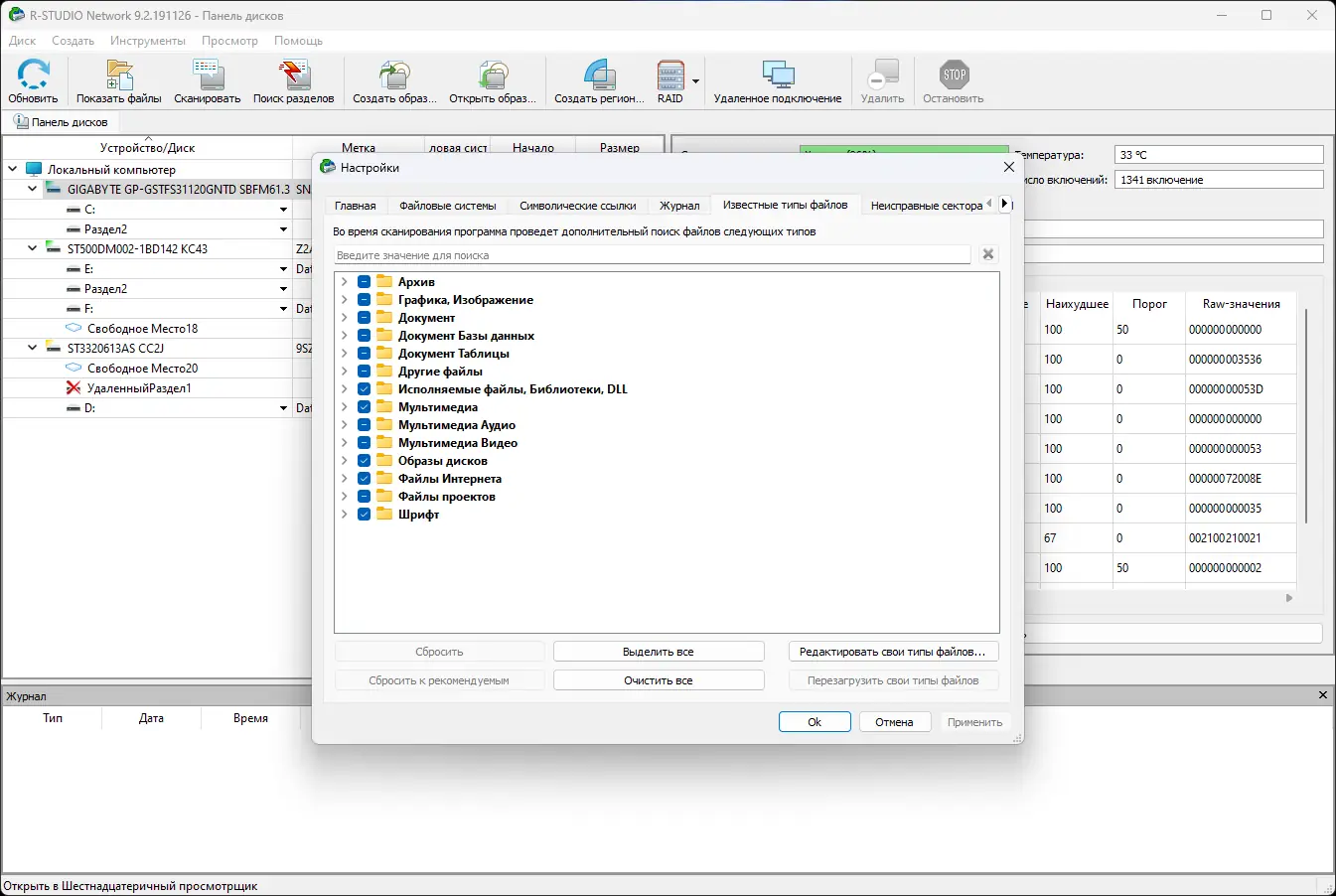Screen dimensions: 1336x896
Task: Click the Панель дисков tab icon
Action: tap(20, 121)
